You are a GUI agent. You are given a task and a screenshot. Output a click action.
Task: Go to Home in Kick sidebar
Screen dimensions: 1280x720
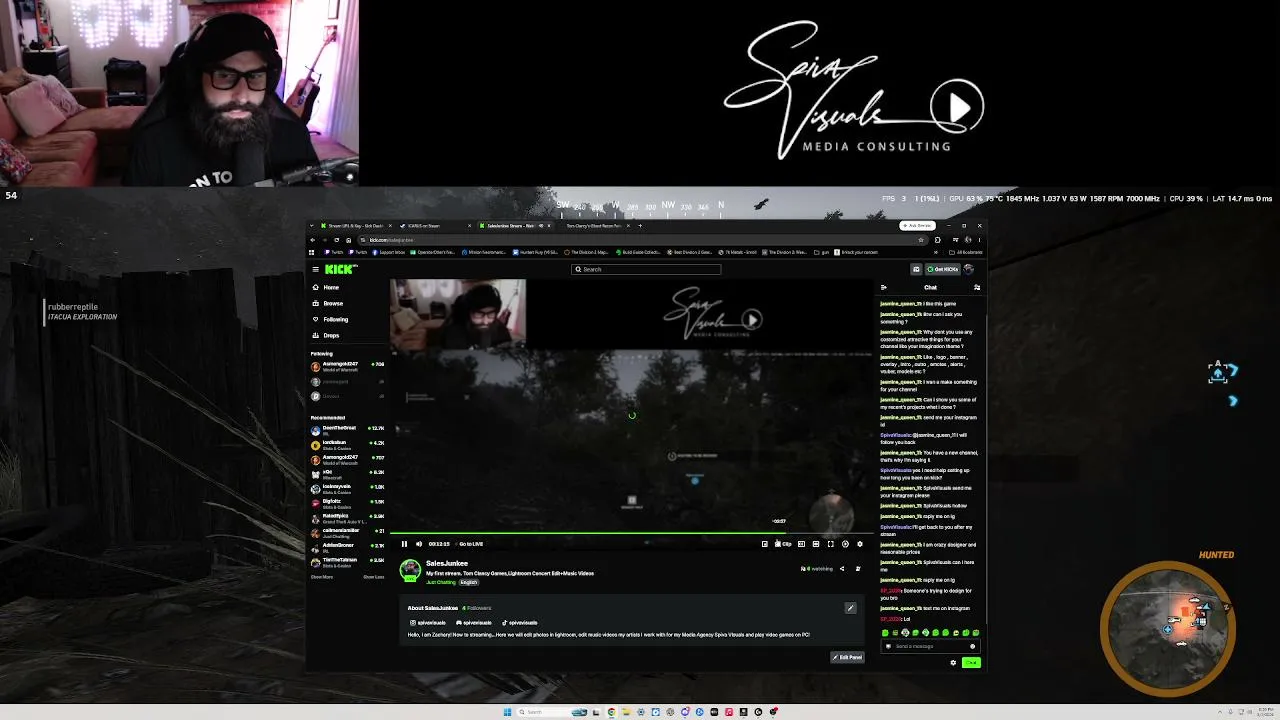click(331, 287)
